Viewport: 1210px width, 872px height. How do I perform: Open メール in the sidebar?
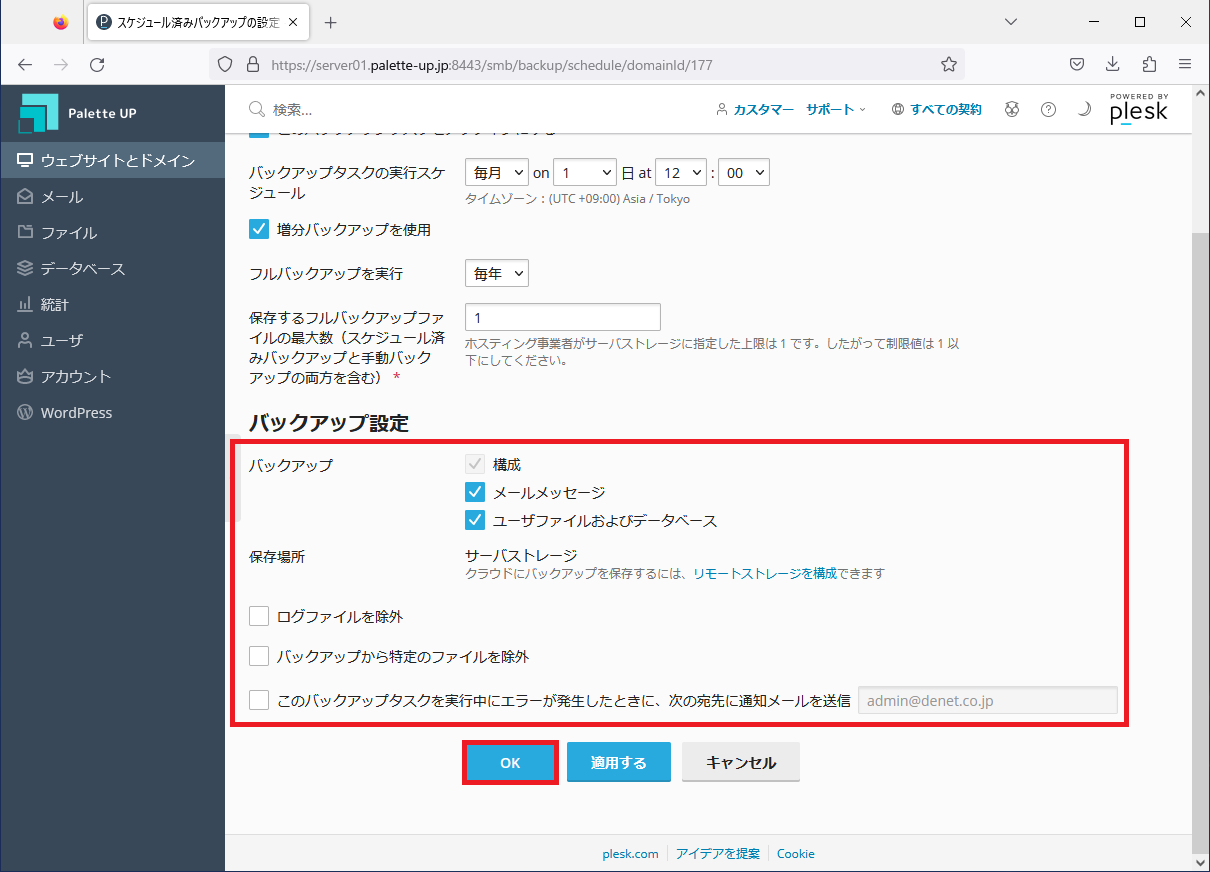[x=112, y=197]
